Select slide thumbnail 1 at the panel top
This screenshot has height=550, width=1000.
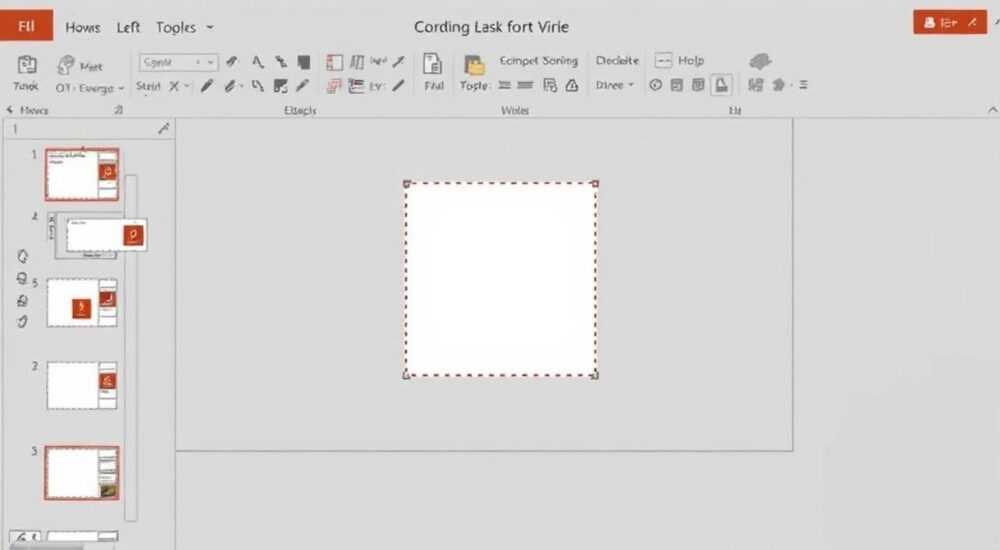coord(82,174)
